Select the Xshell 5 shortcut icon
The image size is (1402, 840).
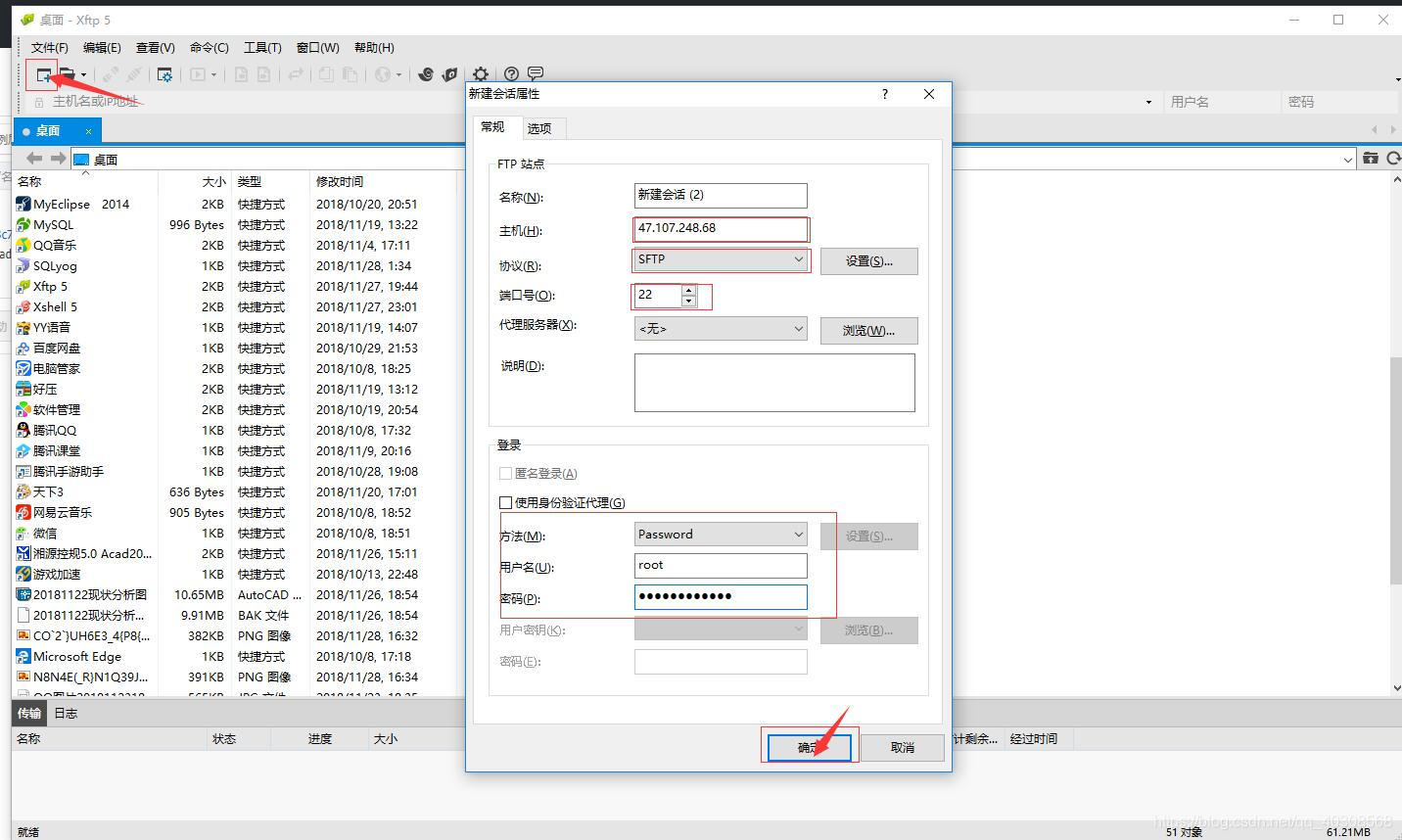tap(23, 307)
